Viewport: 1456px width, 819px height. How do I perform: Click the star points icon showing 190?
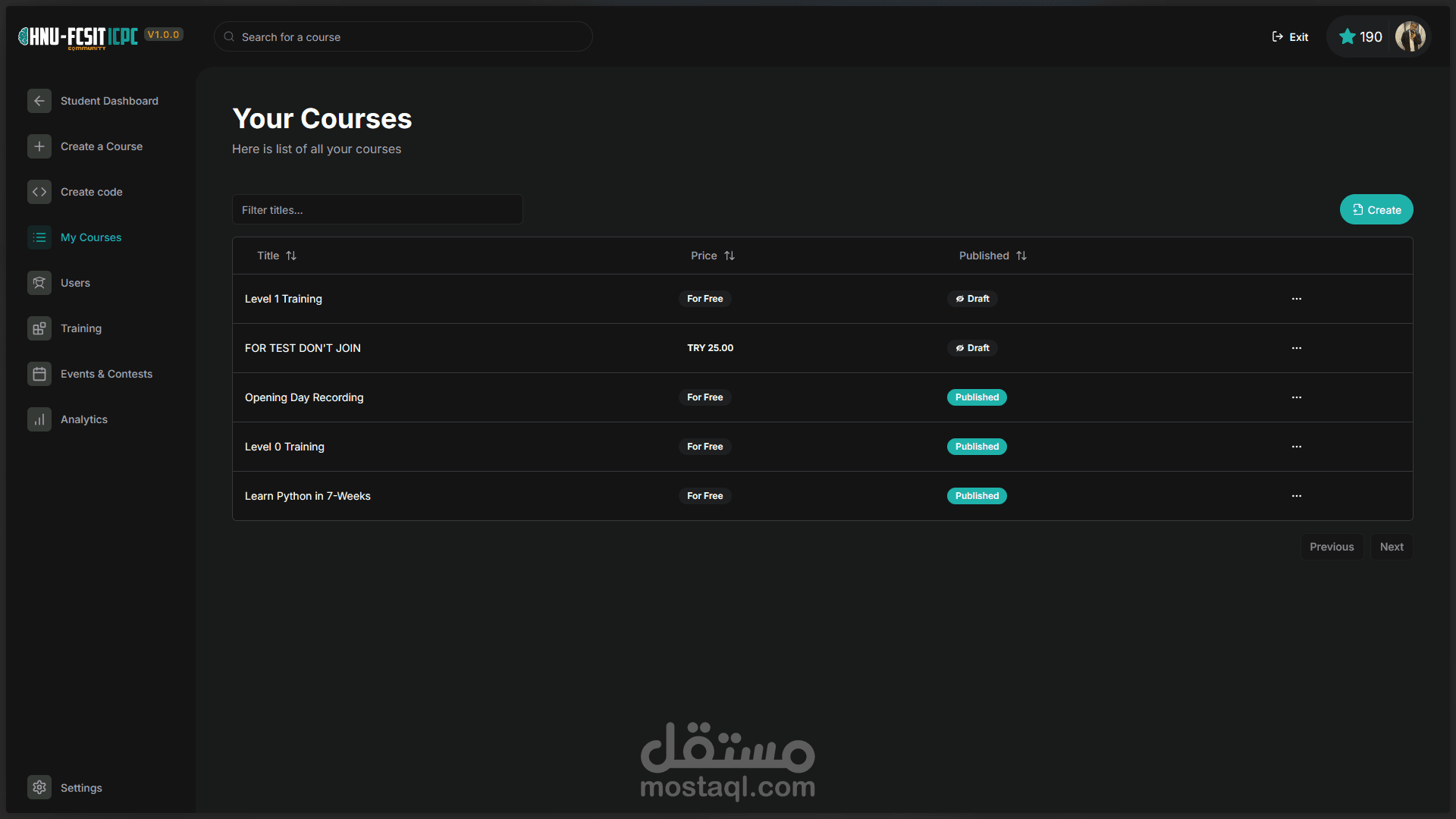(1347, 36)
